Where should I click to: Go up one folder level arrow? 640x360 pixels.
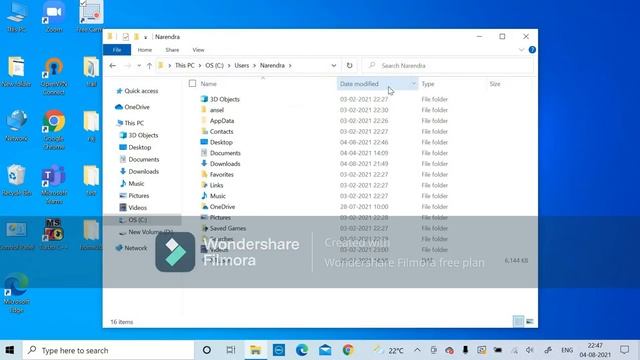point(149,65)
